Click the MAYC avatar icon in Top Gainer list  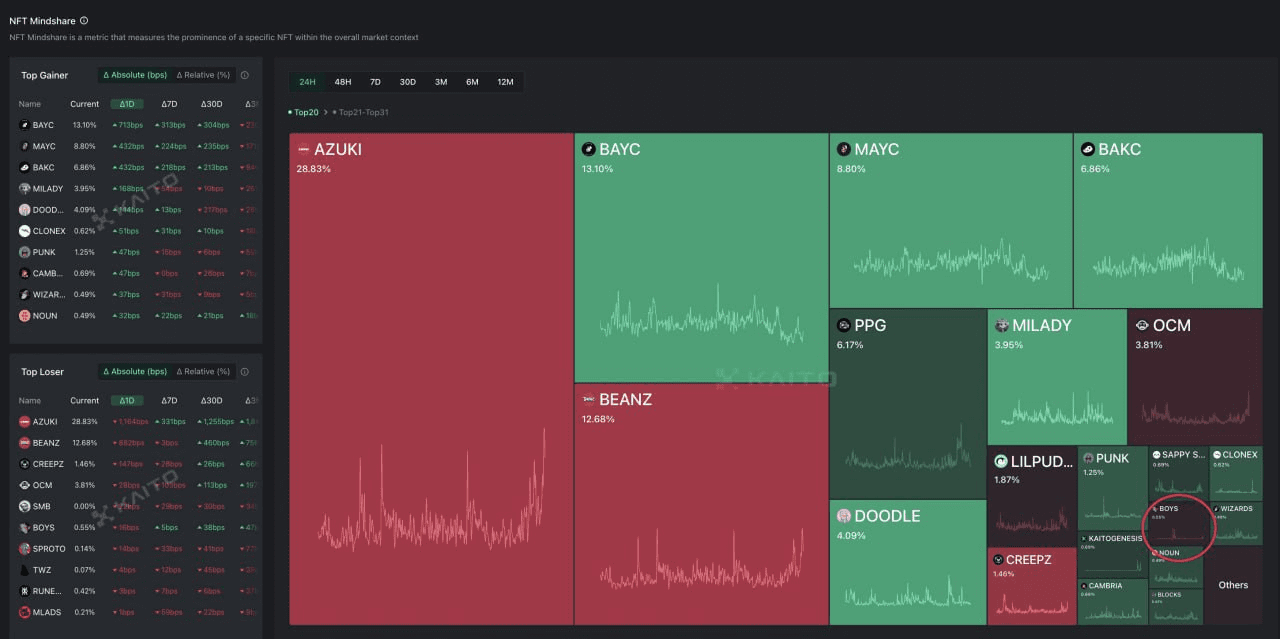24,146
